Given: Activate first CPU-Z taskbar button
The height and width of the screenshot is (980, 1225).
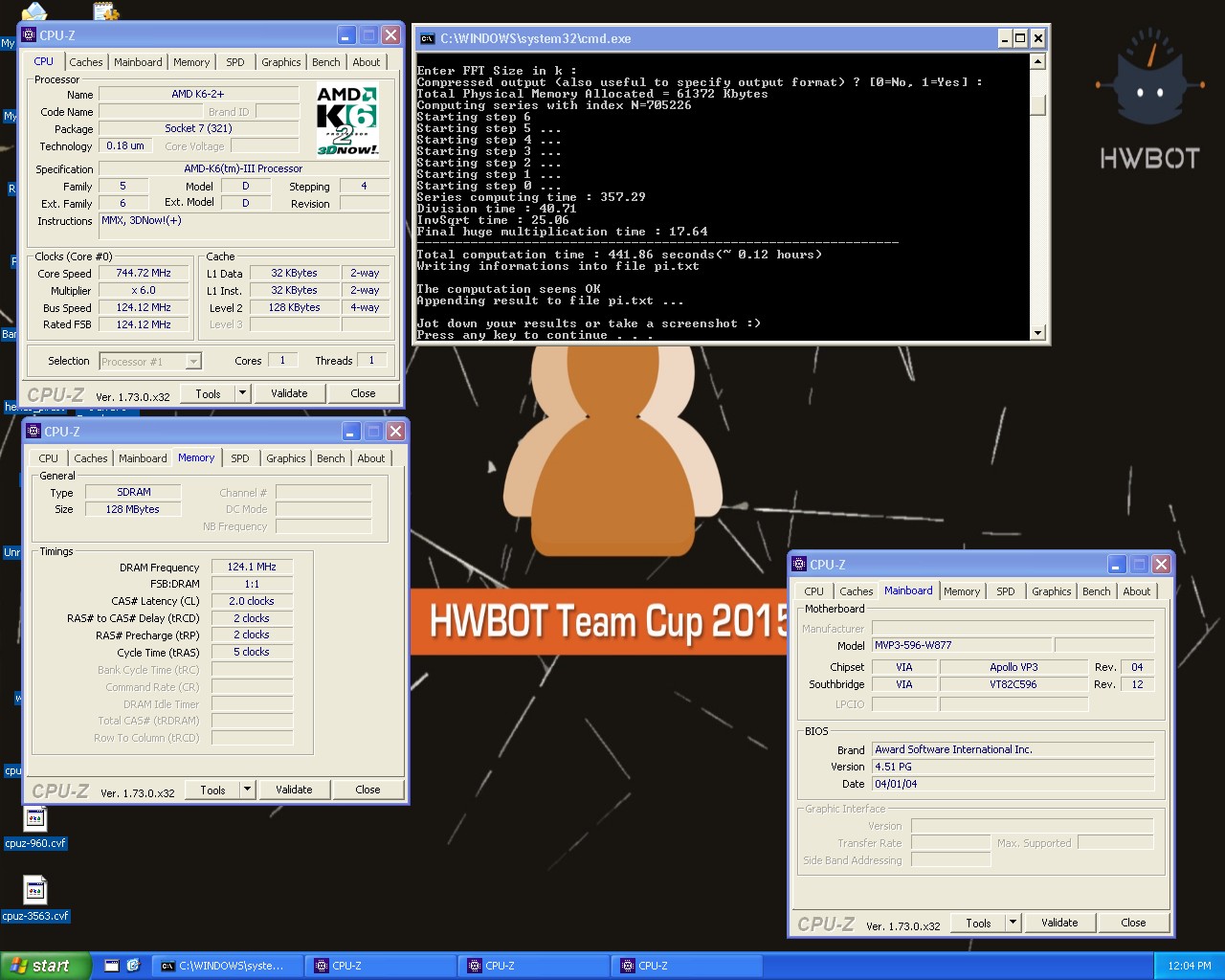Looking at the screenshot, I should pyautogui.click(x=381, y=966).
